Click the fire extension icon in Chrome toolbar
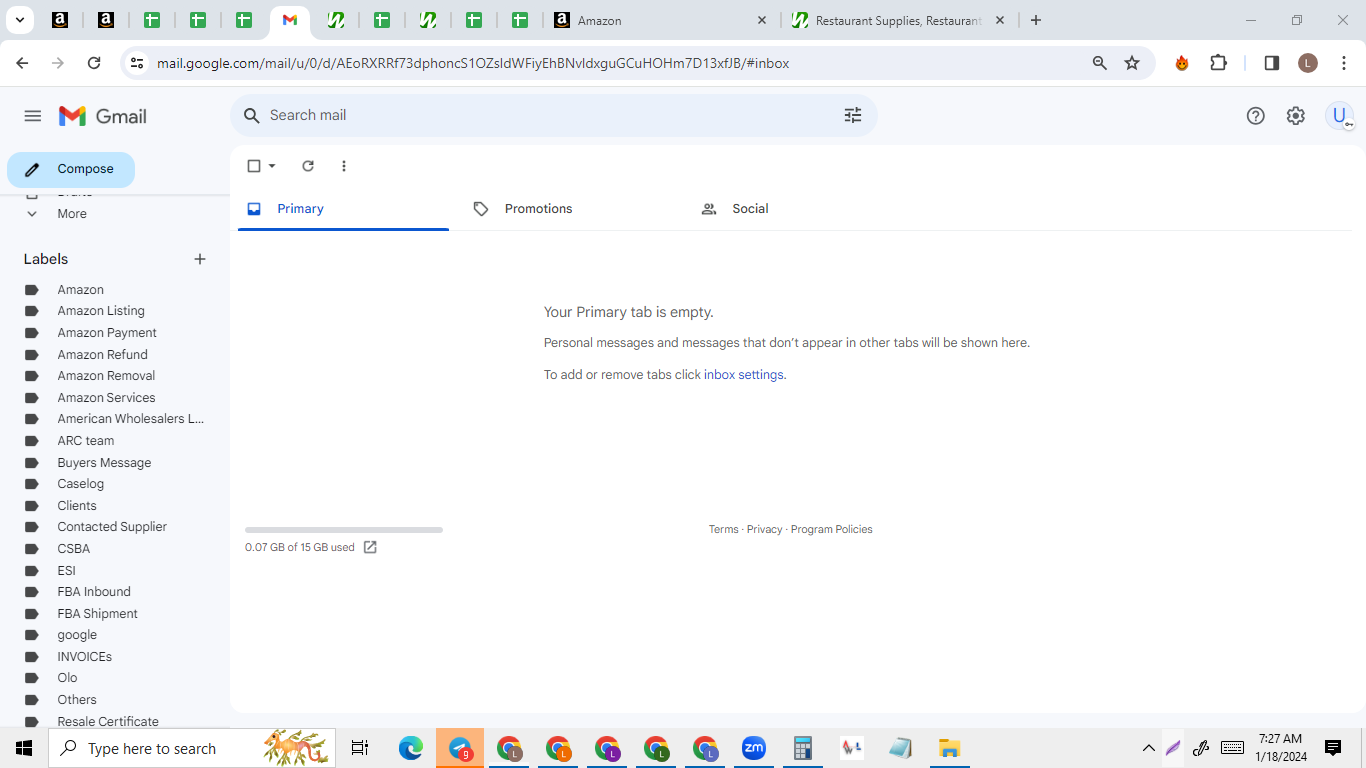1366x768 pixels. pyautogui.click(x=1182, y=63)
